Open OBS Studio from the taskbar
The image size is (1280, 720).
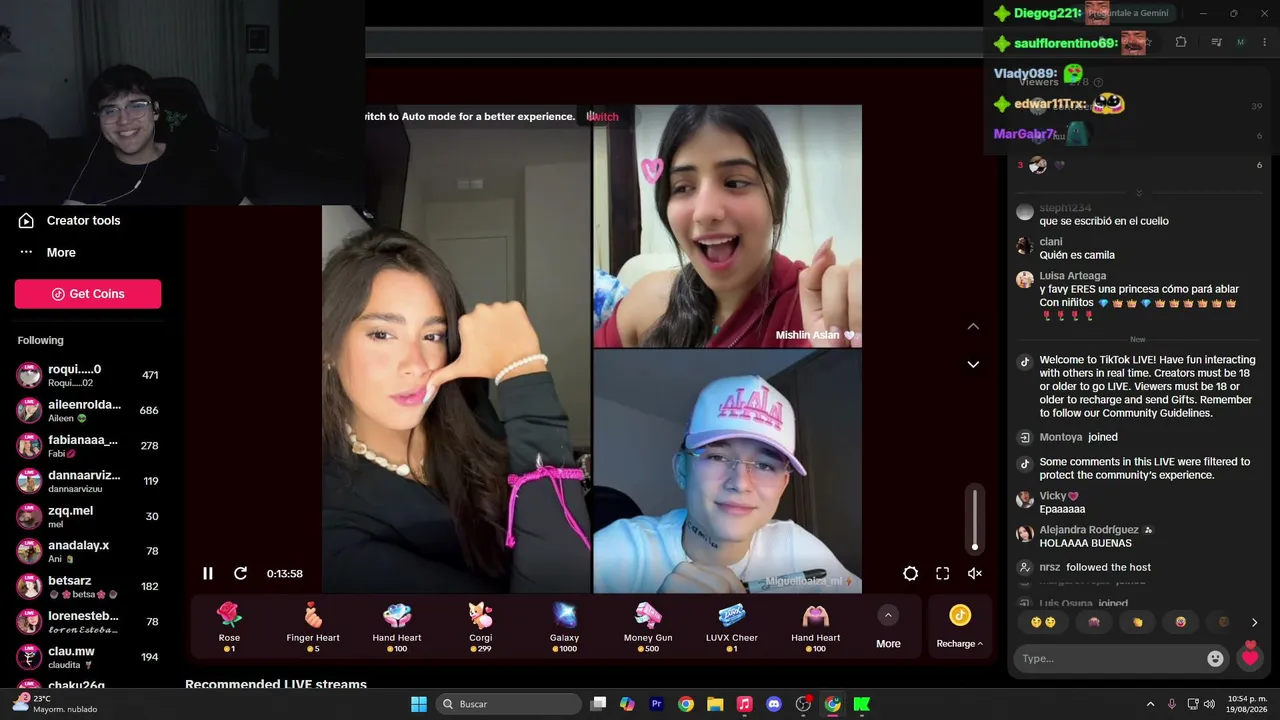(803, 704)
